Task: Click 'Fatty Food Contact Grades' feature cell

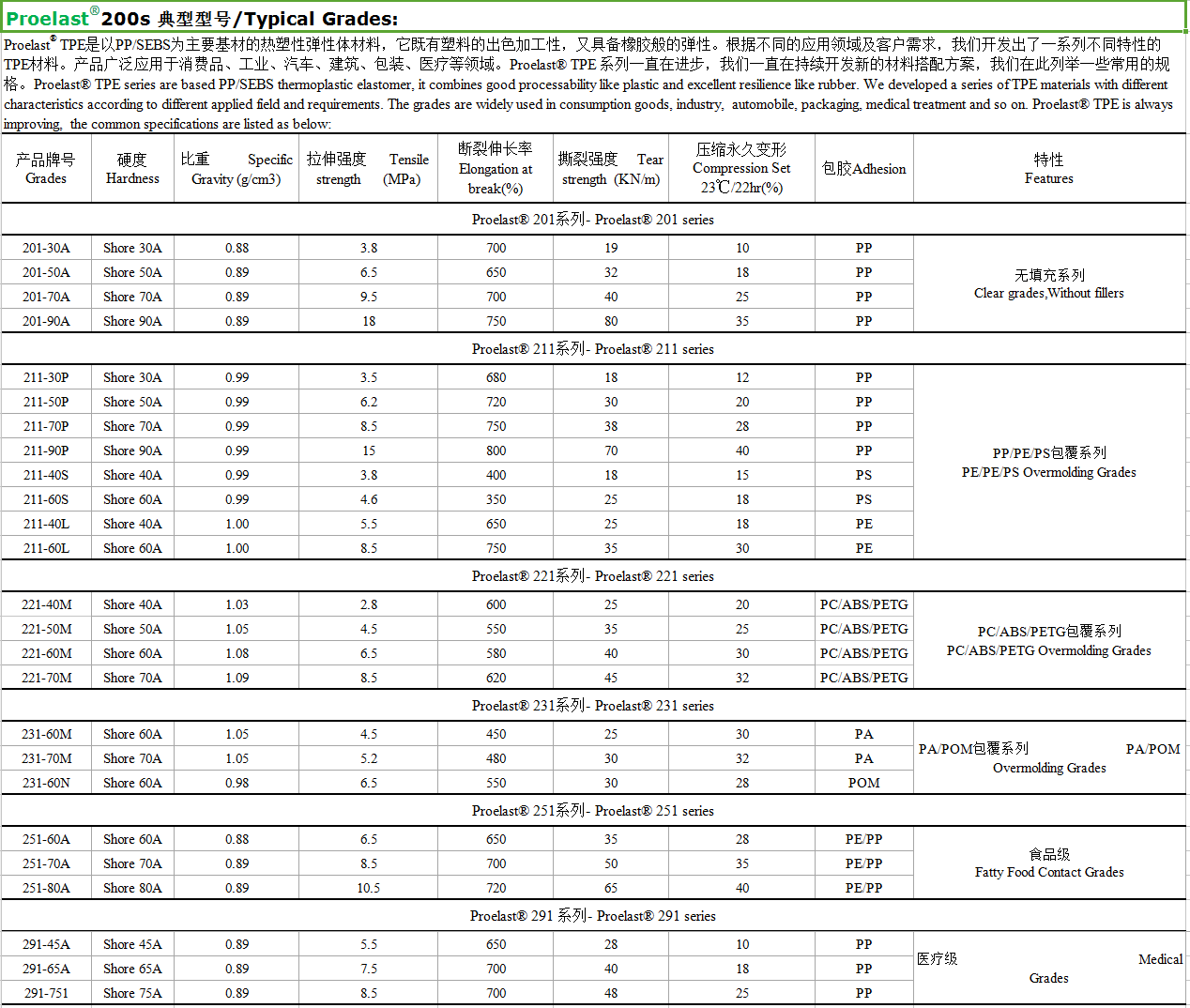Action: coord(1049,863)
